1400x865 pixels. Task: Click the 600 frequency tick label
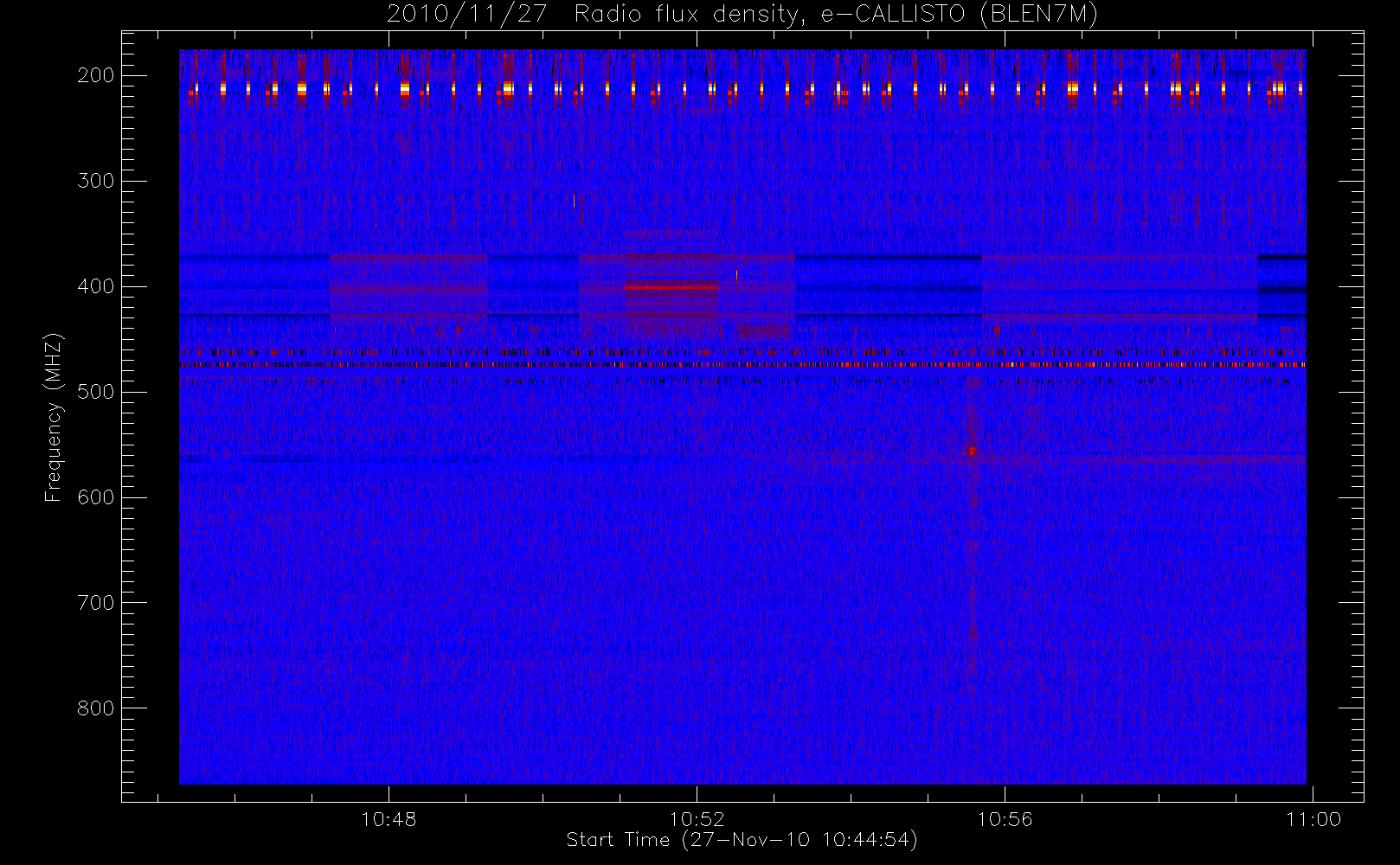[96, 497]
